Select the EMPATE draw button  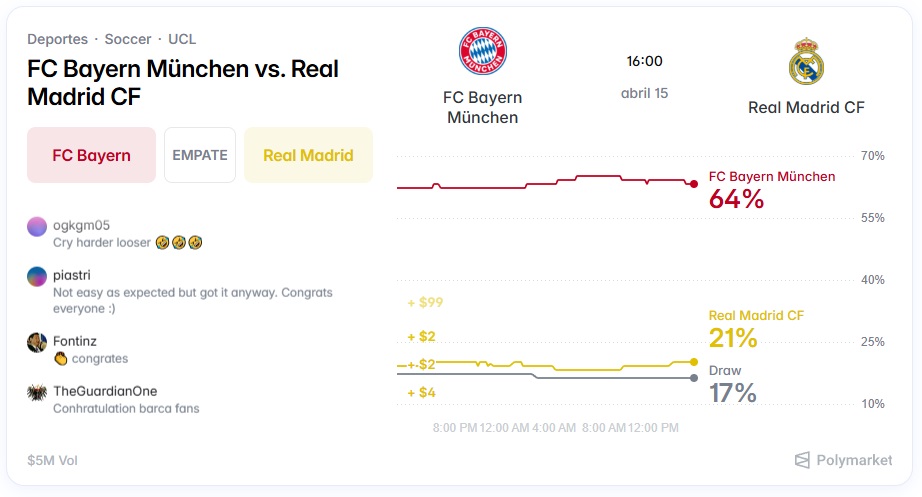point(200,155)
